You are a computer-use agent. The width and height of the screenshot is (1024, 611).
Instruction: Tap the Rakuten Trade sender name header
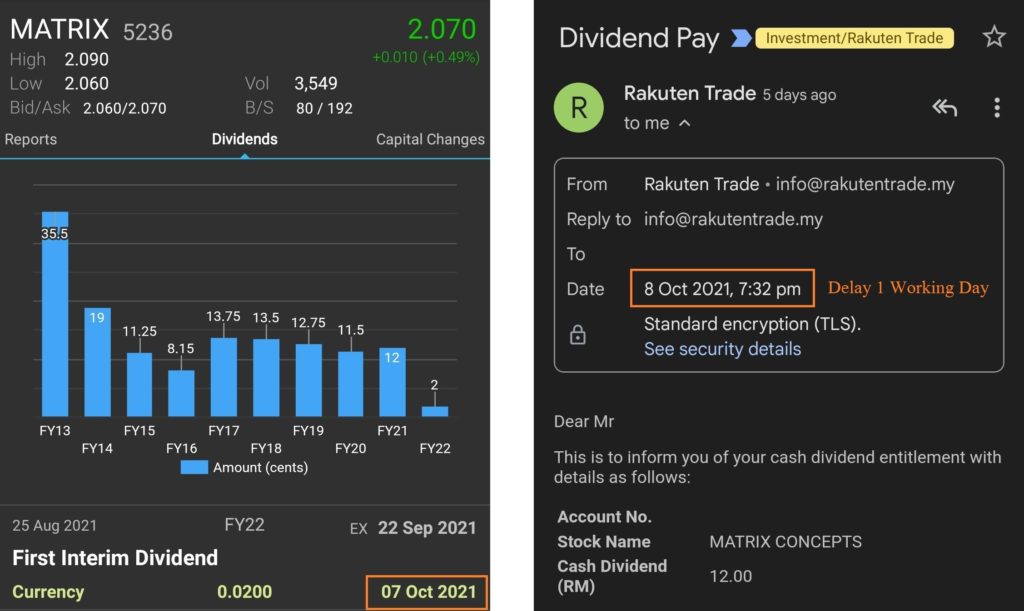(690, 93)
